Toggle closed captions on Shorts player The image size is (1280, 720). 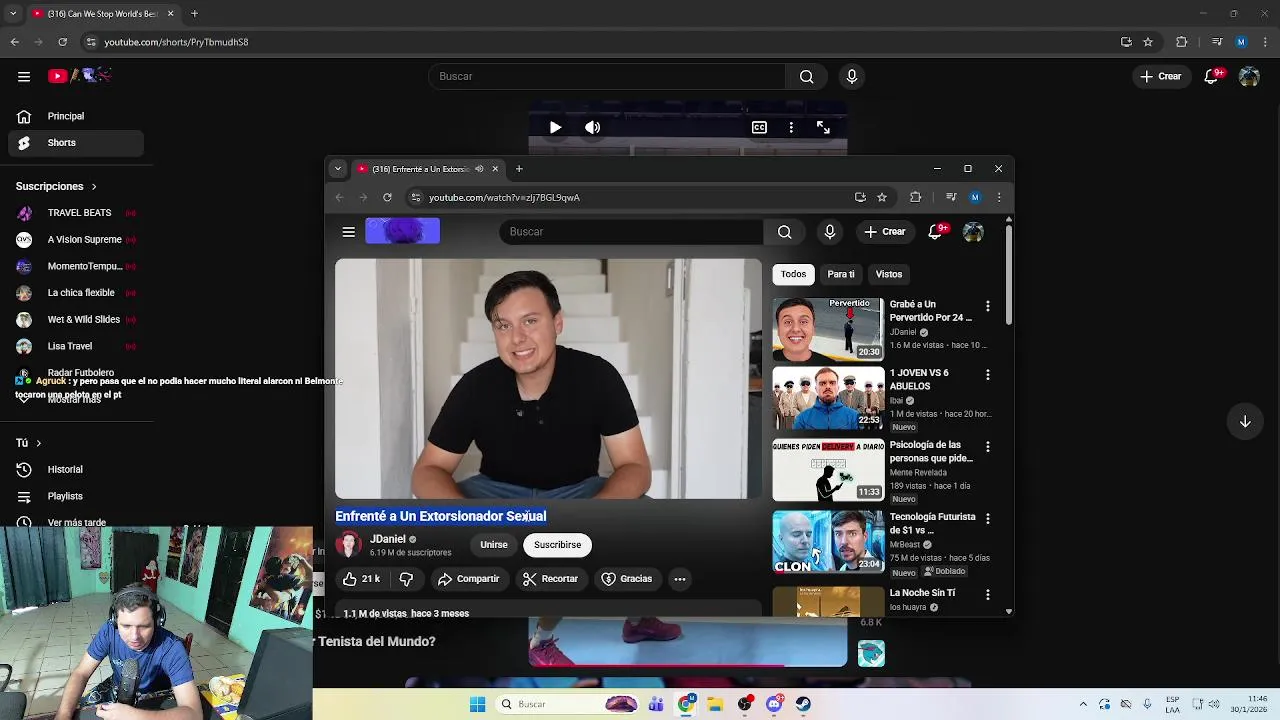click(759, 127)
